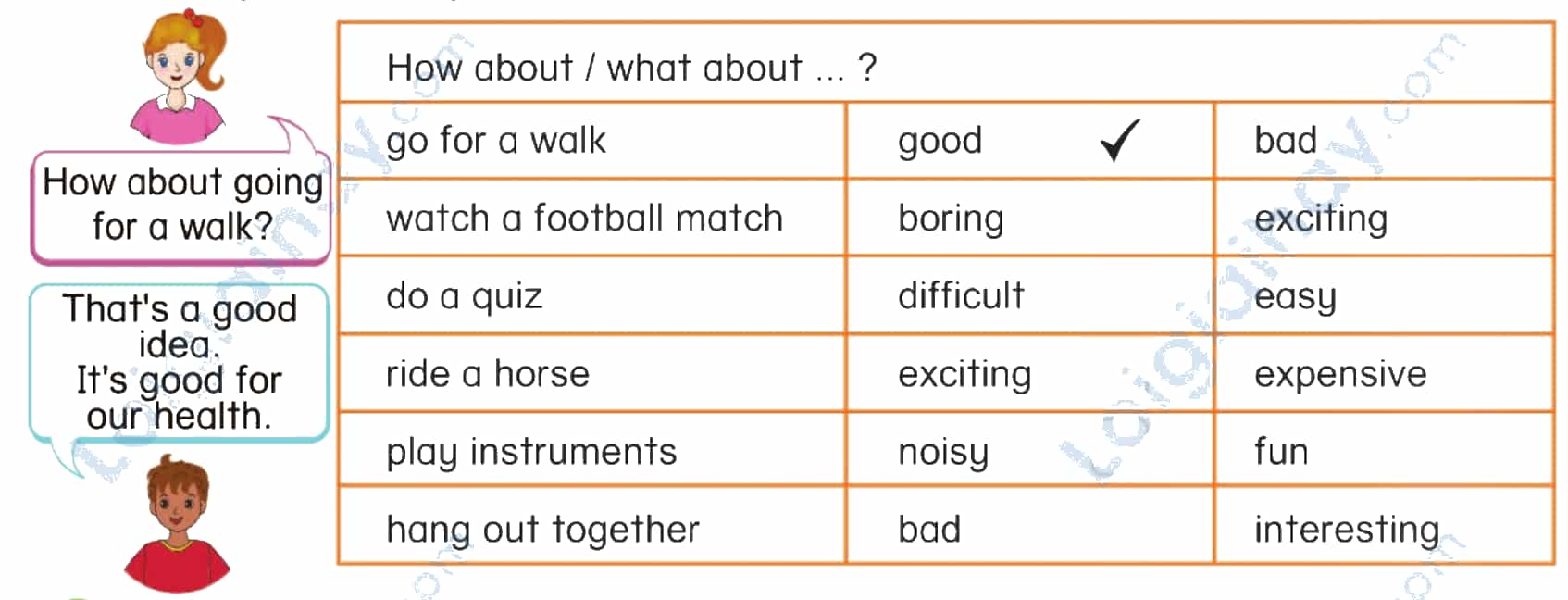1568x600 pixels.
Task: Click the boy character in the red shirt
Action: pyautogui.click(x=177, y=523)
